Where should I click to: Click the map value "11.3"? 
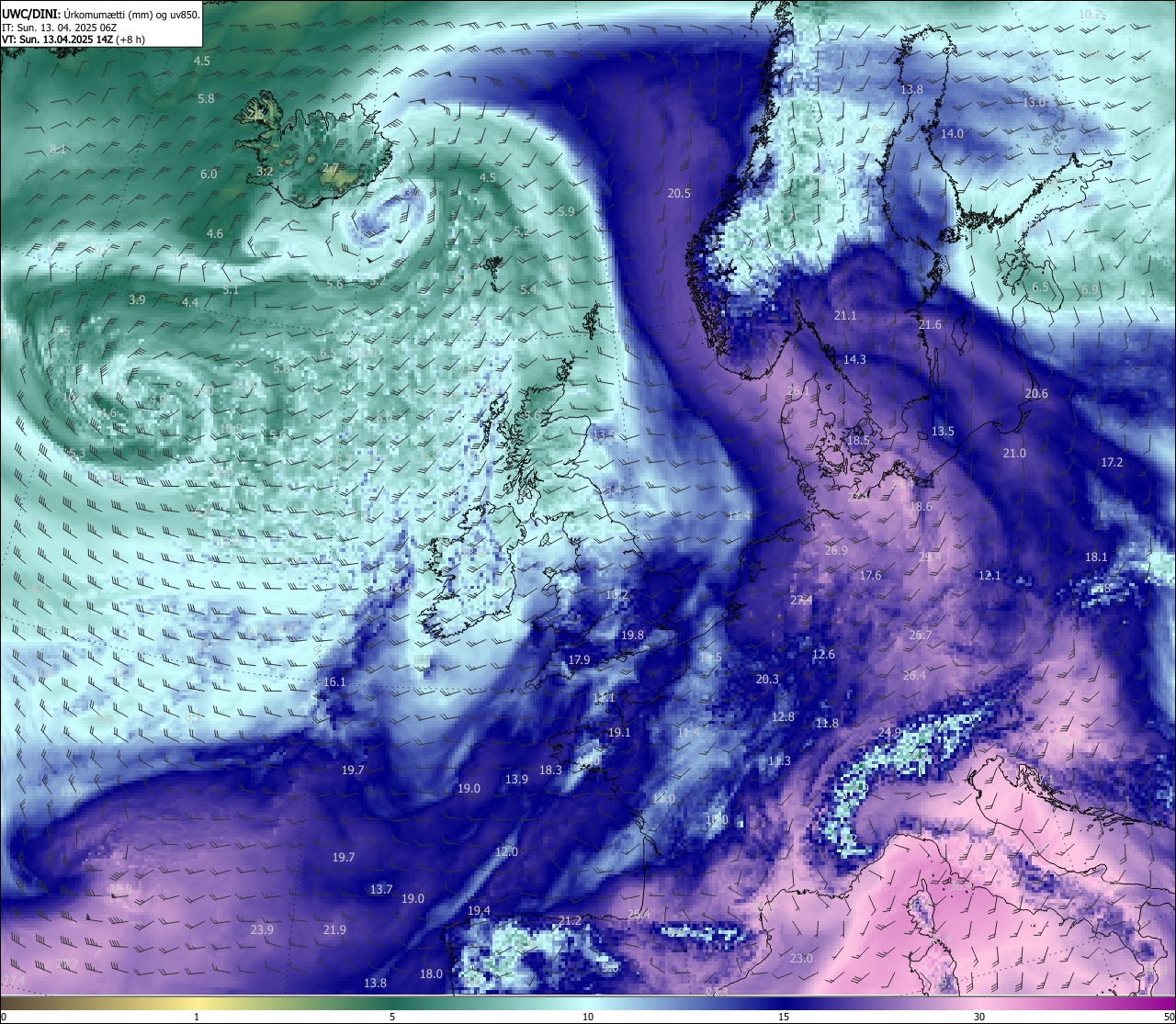(x=779, y=760)
